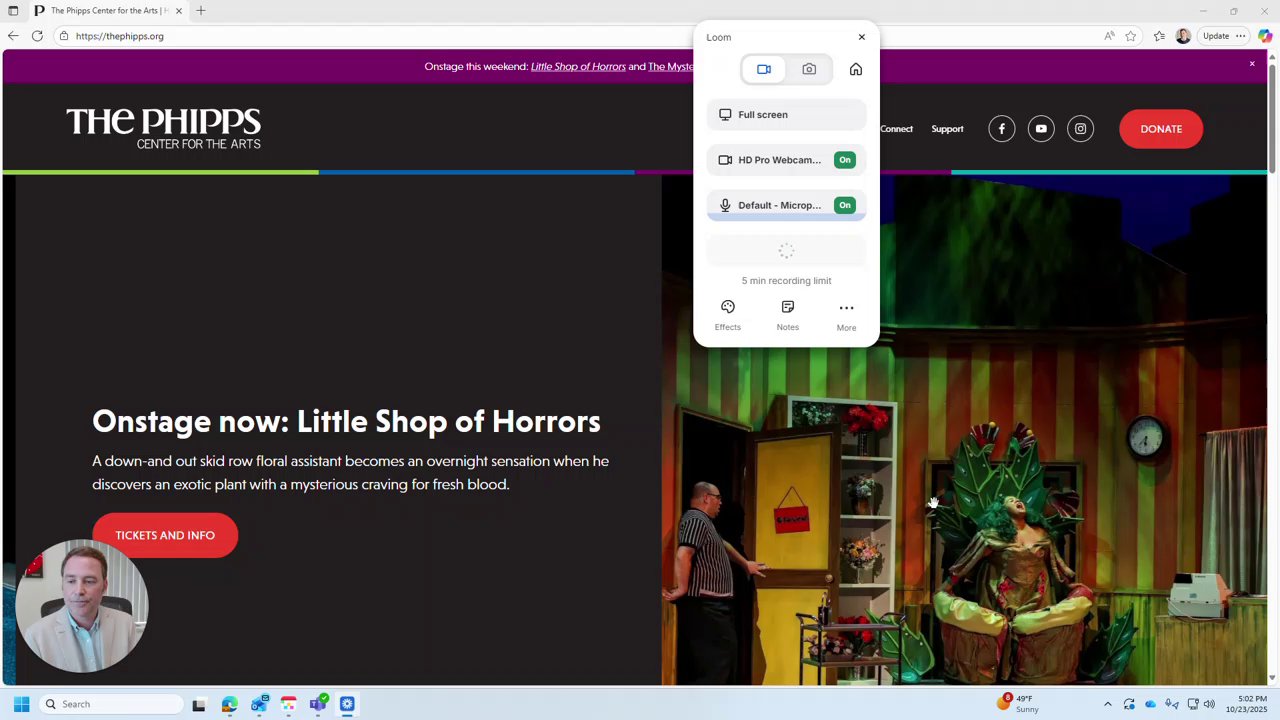Switch Loom to screenshot camera mode
Screen dimensions: 1280x720
coord(809,69)
